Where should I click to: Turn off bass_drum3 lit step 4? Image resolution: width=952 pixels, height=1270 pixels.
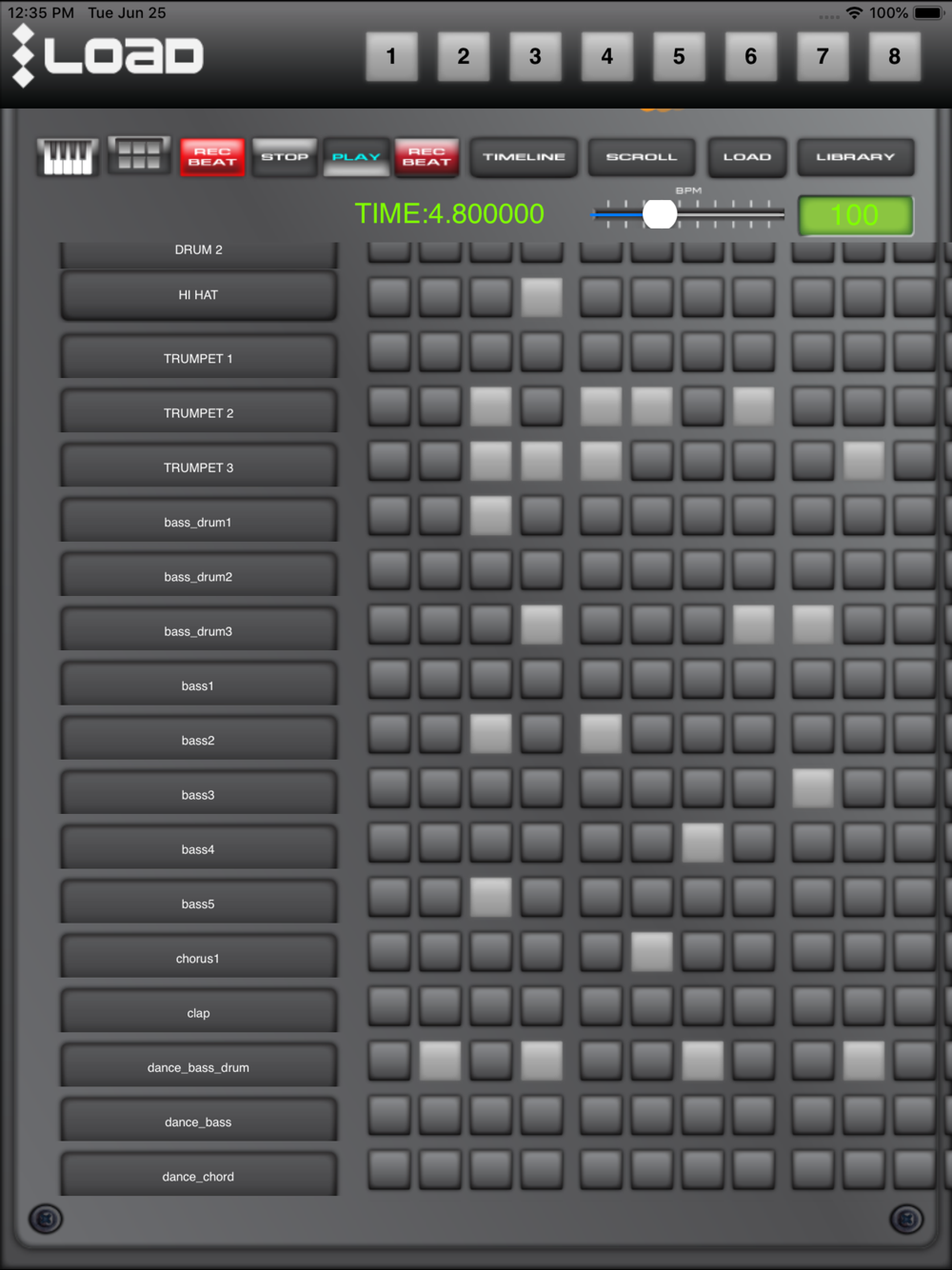pos(542,625)
